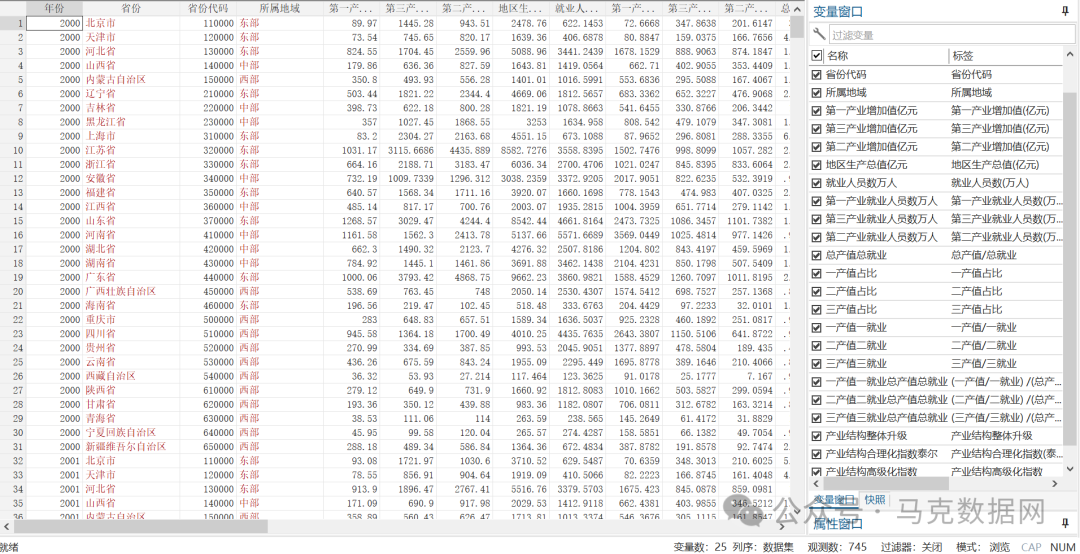
Task: Toggle the 一产值占比 variable checkbox
Action: pos(817,273)
